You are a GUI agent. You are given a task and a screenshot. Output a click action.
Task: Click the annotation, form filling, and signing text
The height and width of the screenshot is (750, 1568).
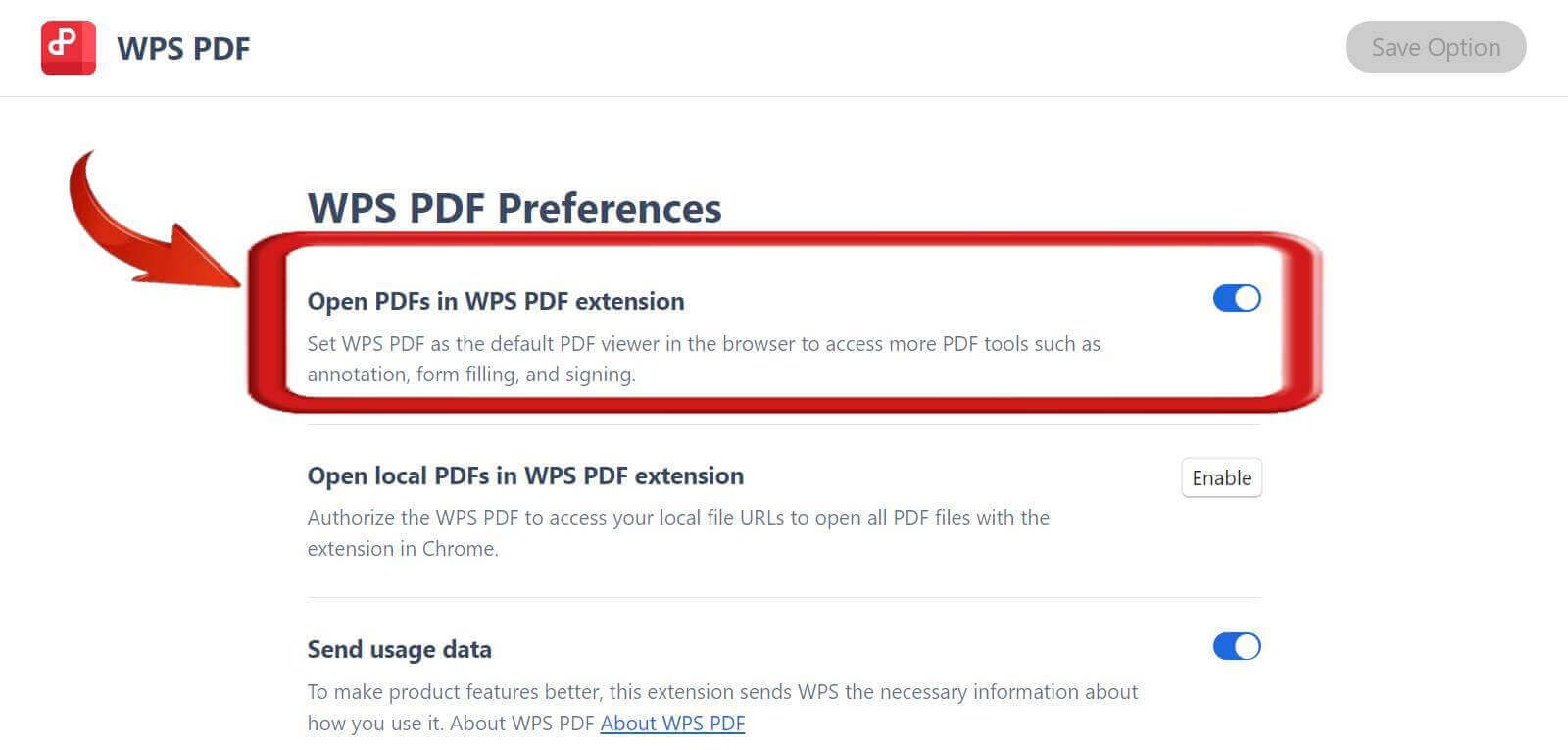[470, 375]
